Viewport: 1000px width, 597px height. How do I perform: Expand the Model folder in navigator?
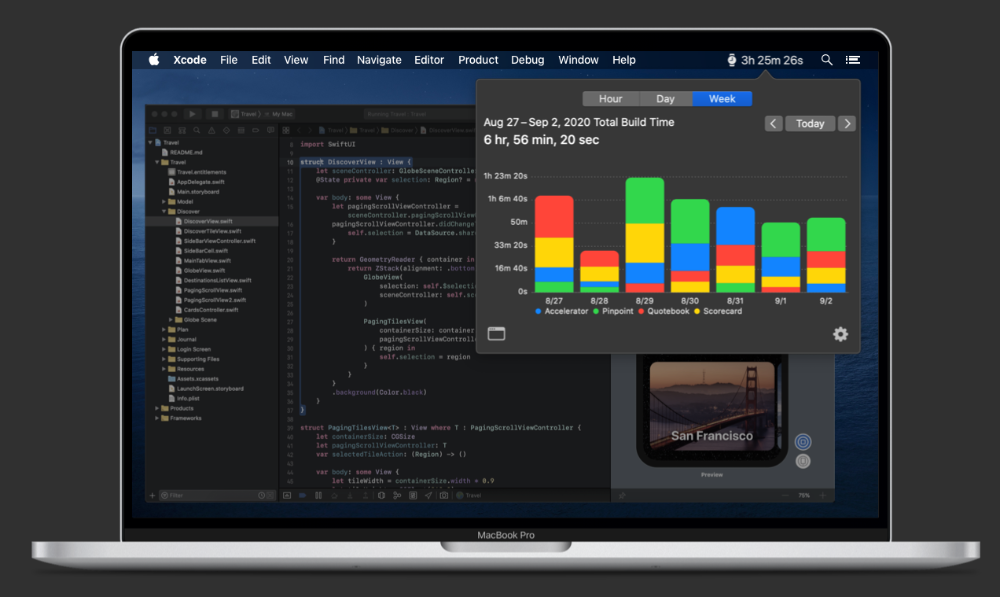(x=166, y=201)
